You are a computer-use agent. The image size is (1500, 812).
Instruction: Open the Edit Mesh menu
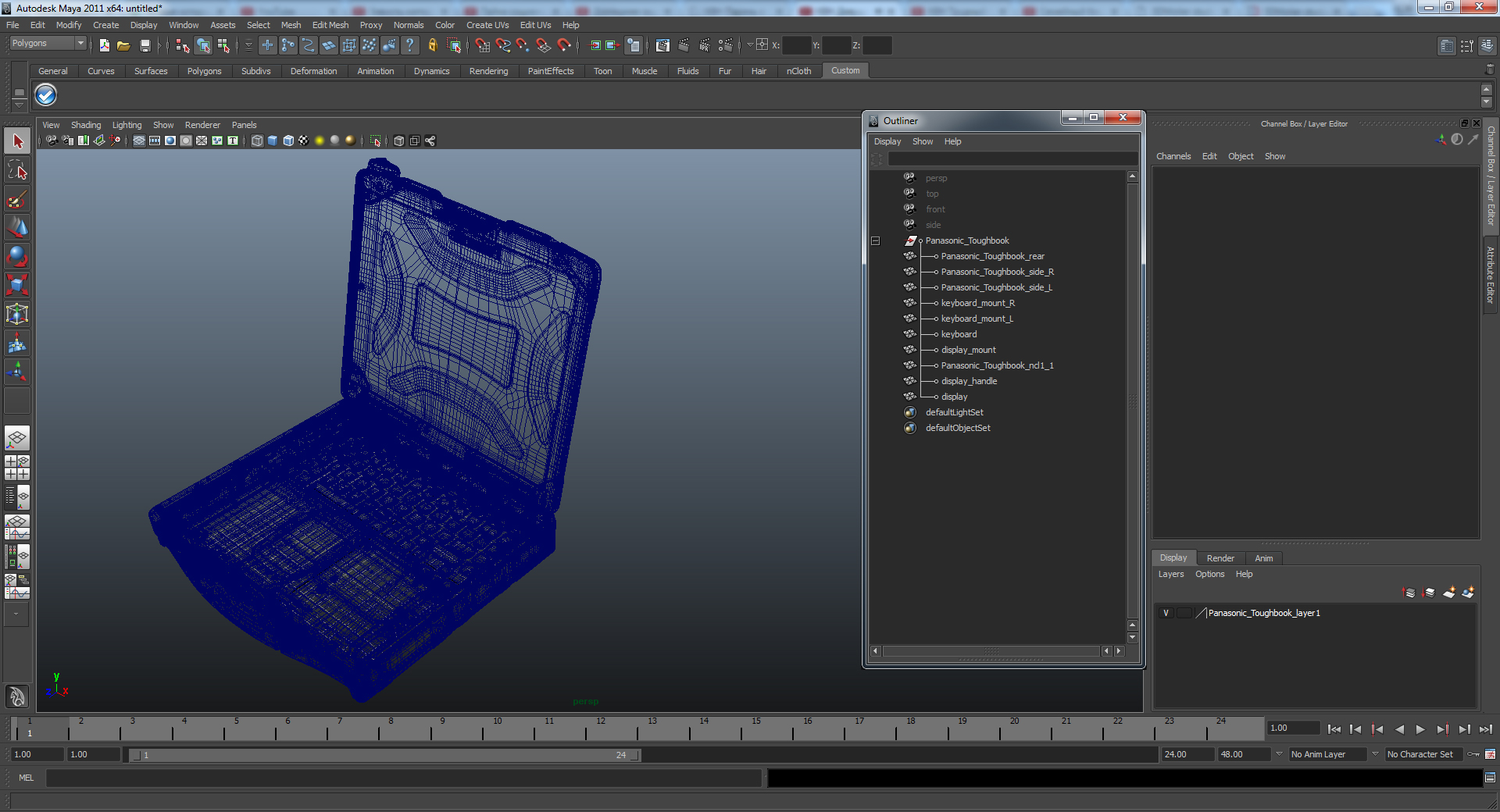[x=330, y=25]
